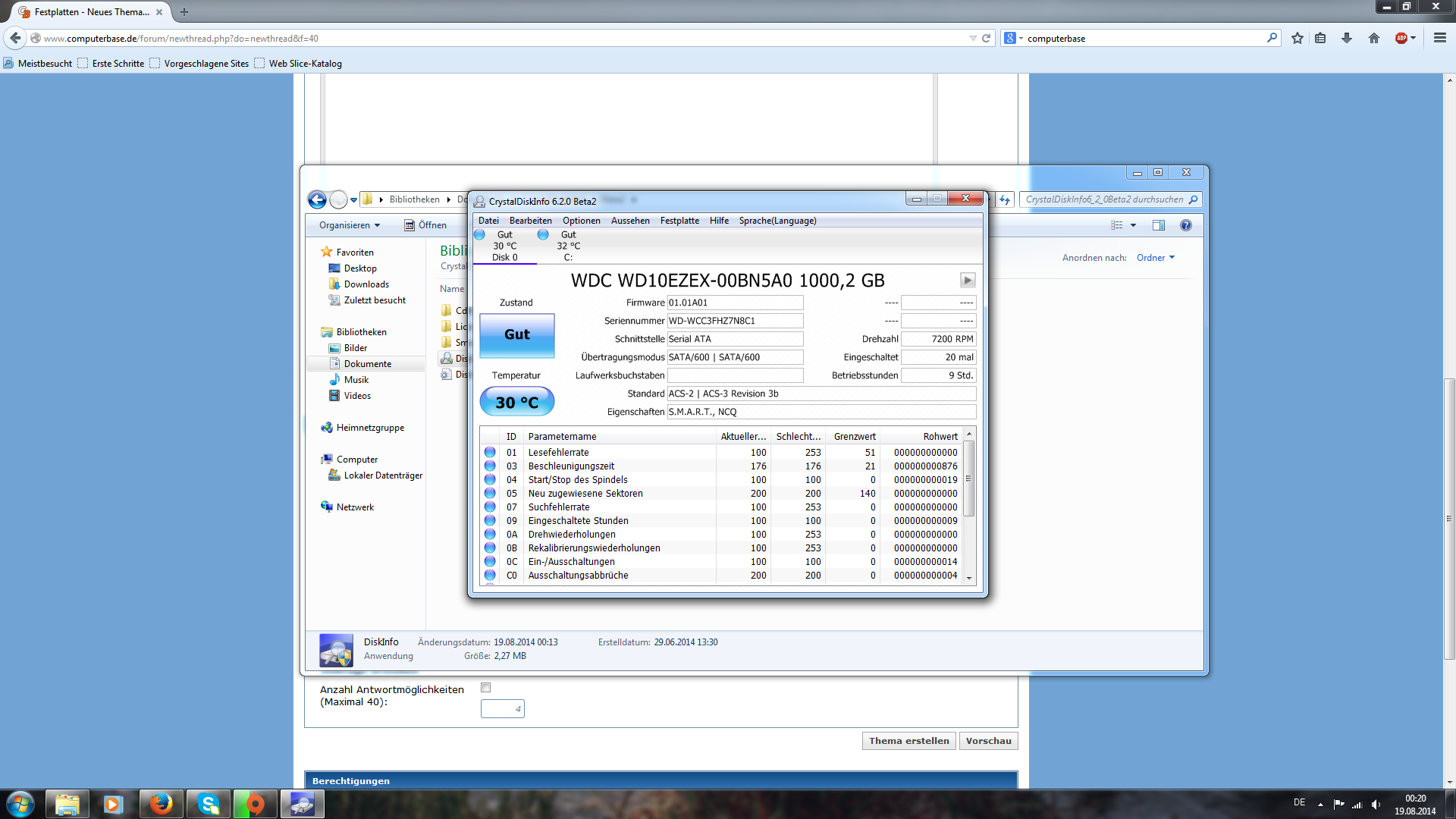Select the C: drive status indicator
The width and height of the screenshot is (1456, 819).
(x=567, y=246)
